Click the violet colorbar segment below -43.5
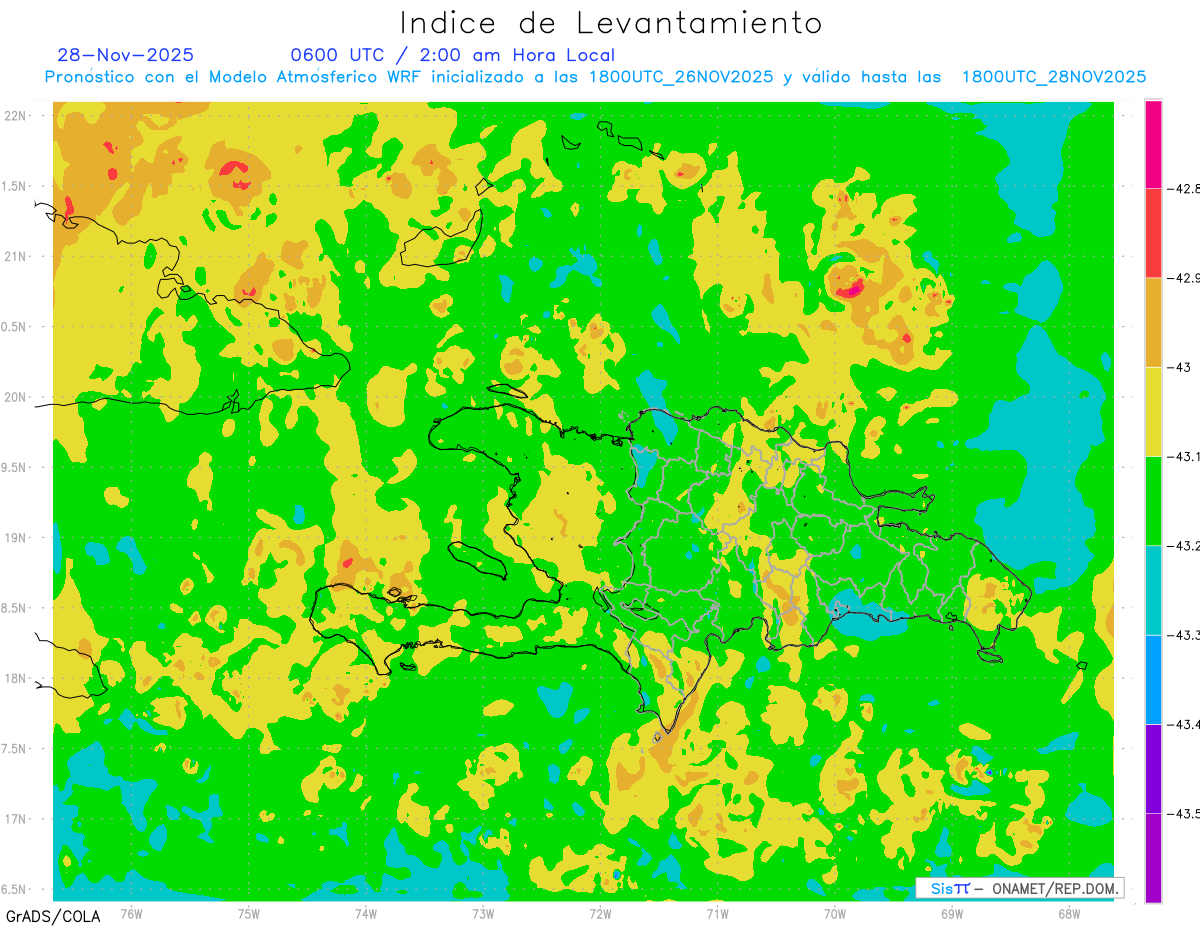Screen dimensions: 1200x927 (x=1153, y=857)
